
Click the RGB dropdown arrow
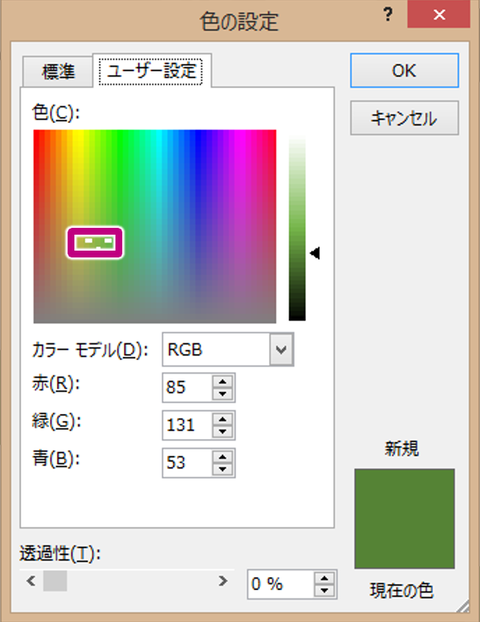point(281,349)
